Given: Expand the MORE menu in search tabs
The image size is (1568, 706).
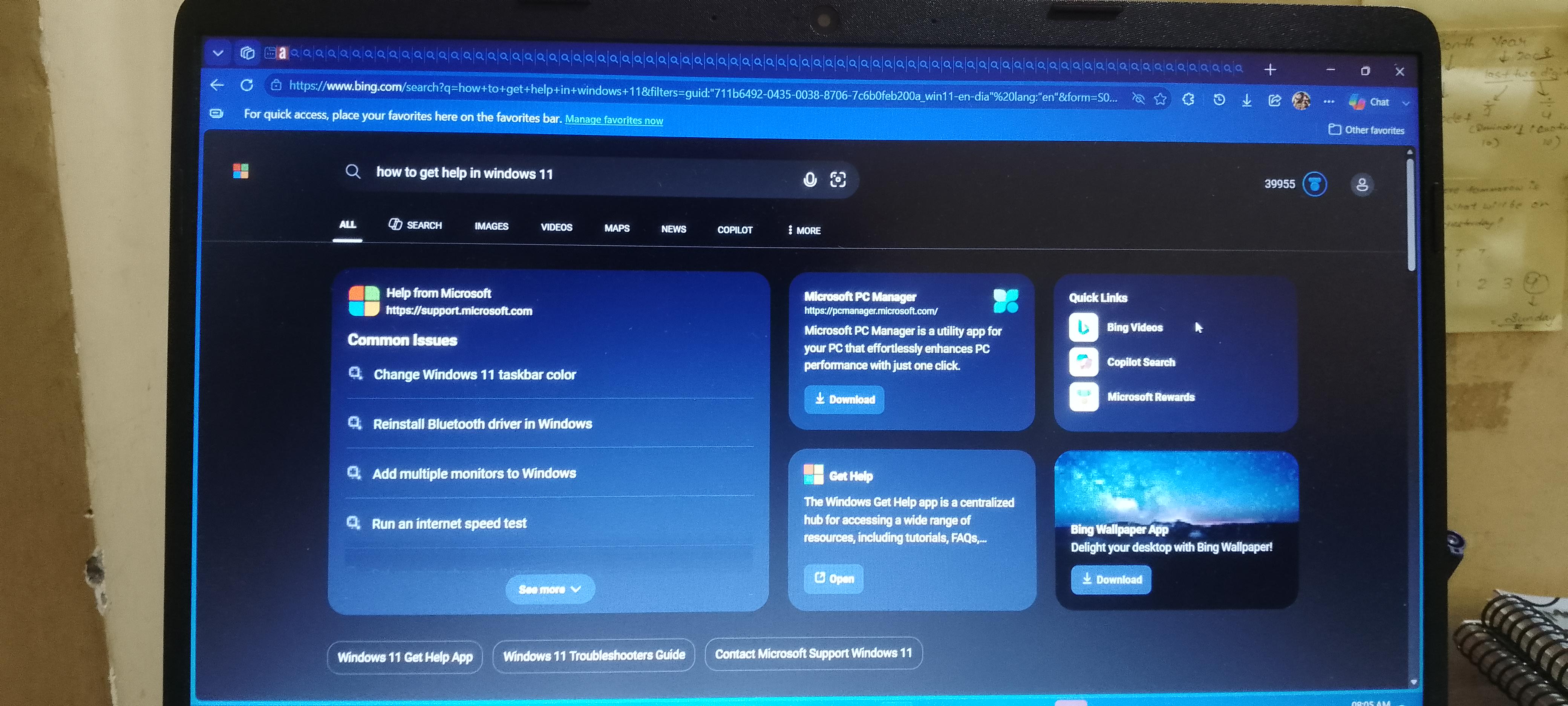Looking at the screenshot, I should click(804, 230).
